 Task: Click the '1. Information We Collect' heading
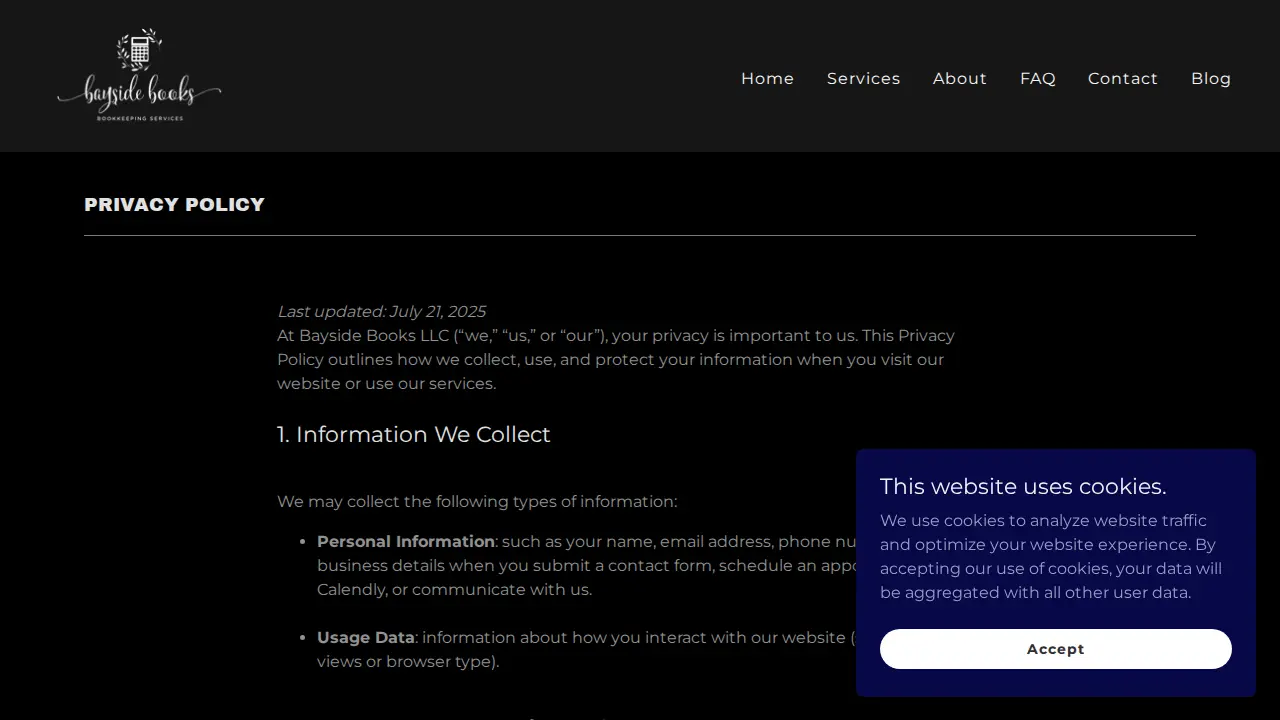click(414, 435)
